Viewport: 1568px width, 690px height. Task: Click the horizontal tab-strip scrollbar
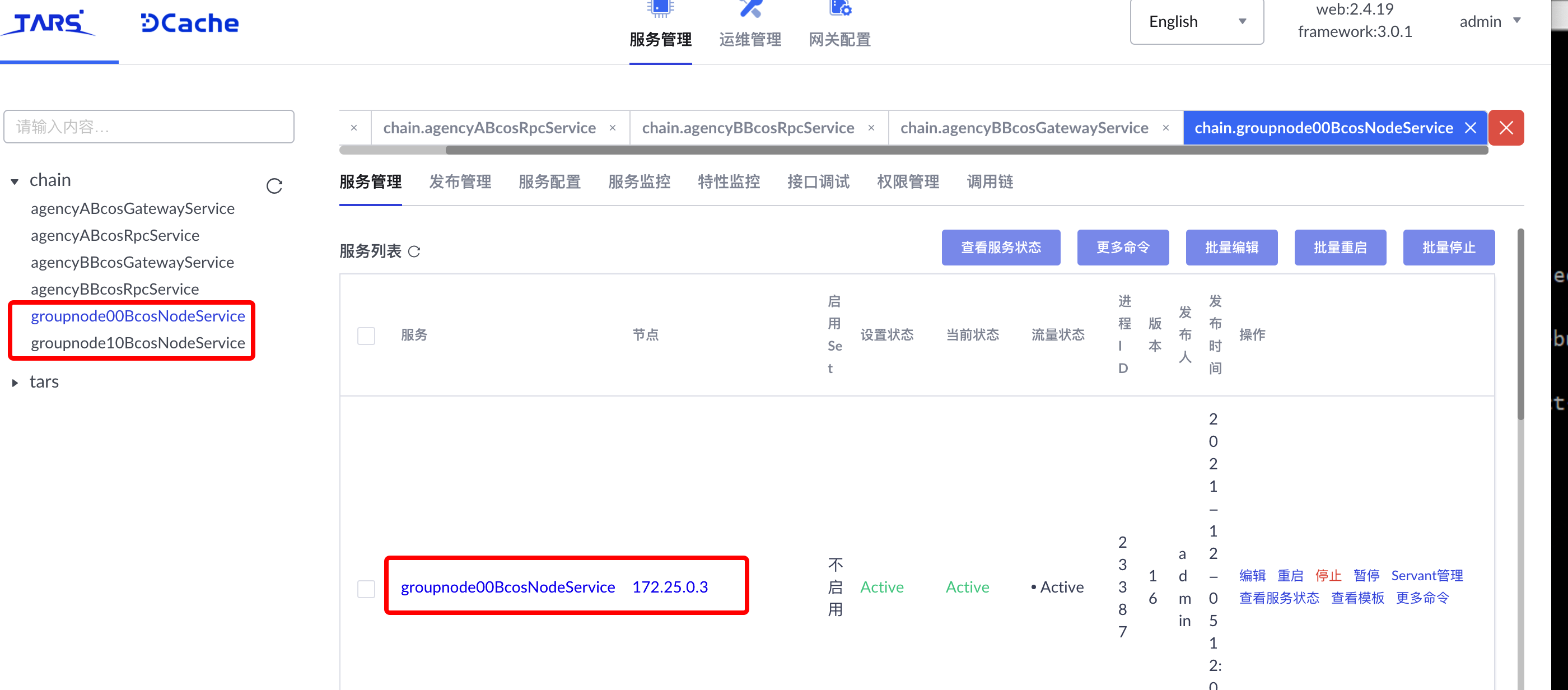coord(967,151)
